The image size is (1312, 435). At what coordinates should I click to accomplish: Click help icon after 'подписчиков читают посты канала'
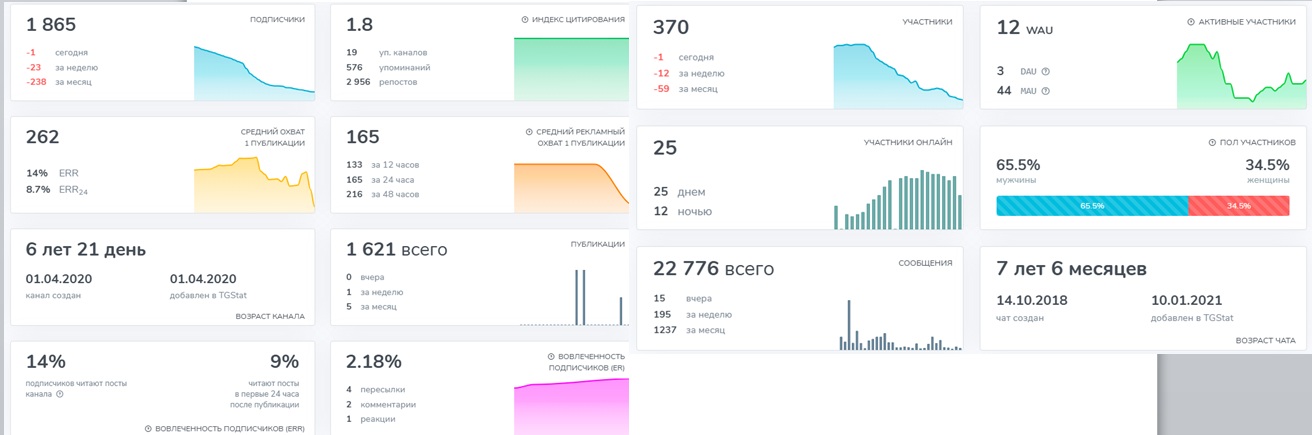(x=60, y=394)
